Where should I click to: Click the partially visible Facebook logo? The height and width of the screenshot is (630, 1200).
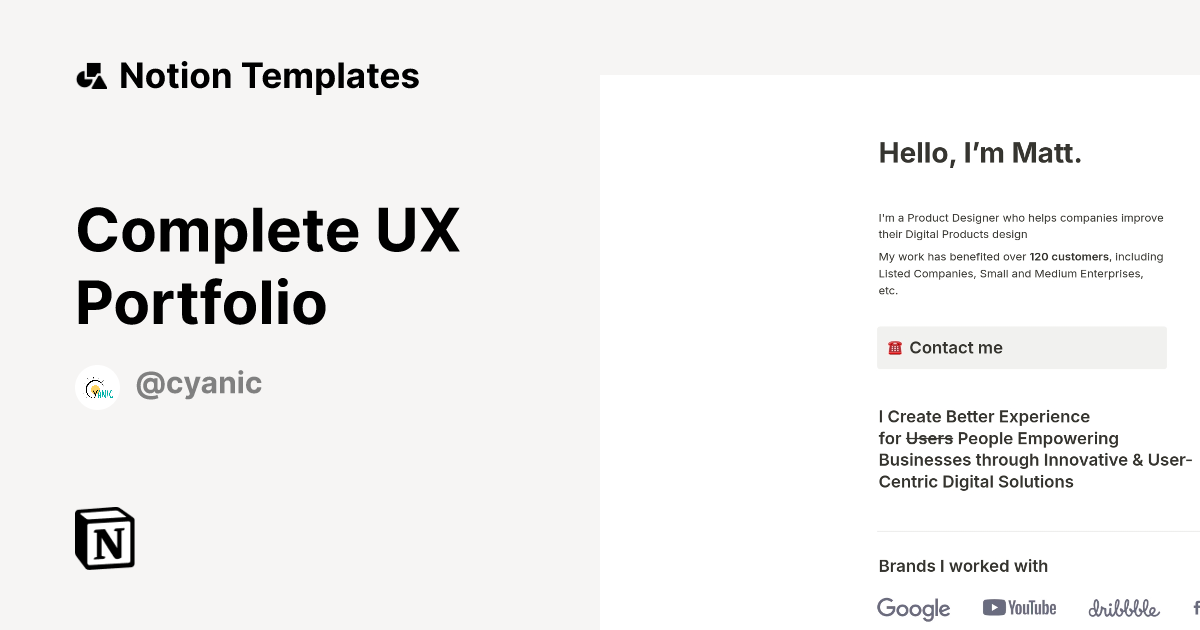(1194, 608)
